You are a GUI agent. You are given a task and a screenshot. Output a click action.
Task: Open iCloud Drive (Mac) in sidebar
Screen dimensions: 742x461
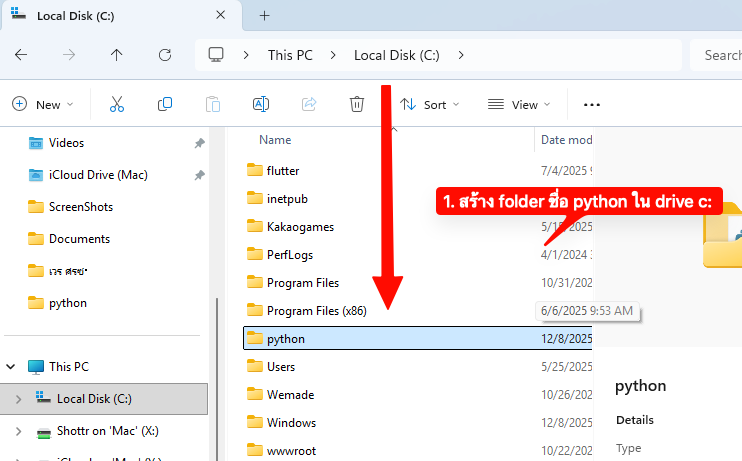tap(98, 175)
